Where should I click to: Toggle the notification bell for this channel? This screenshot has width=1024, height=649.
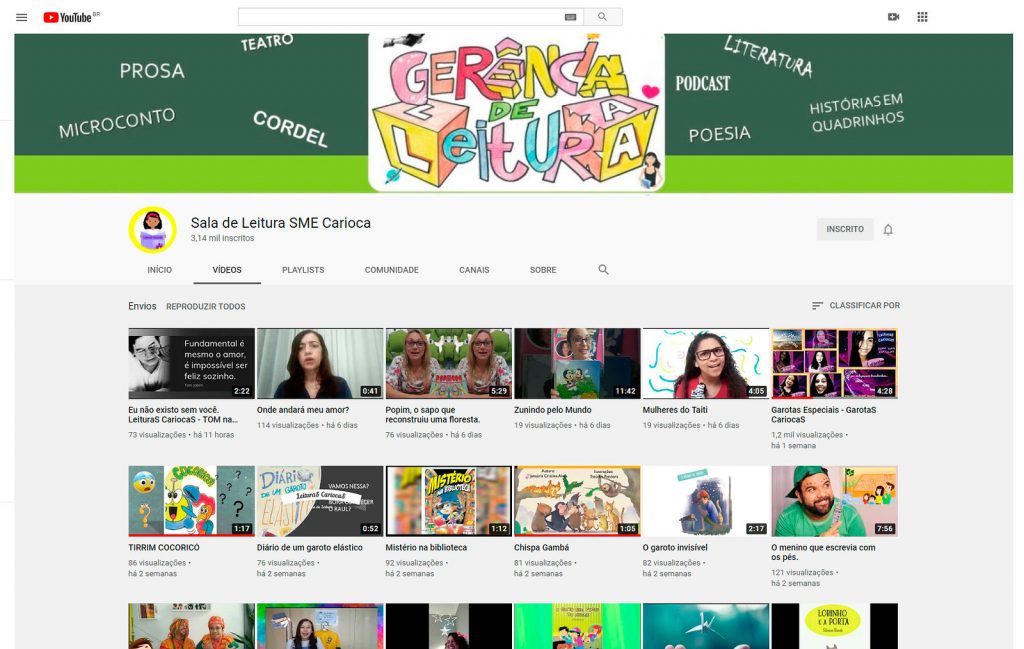888,230
